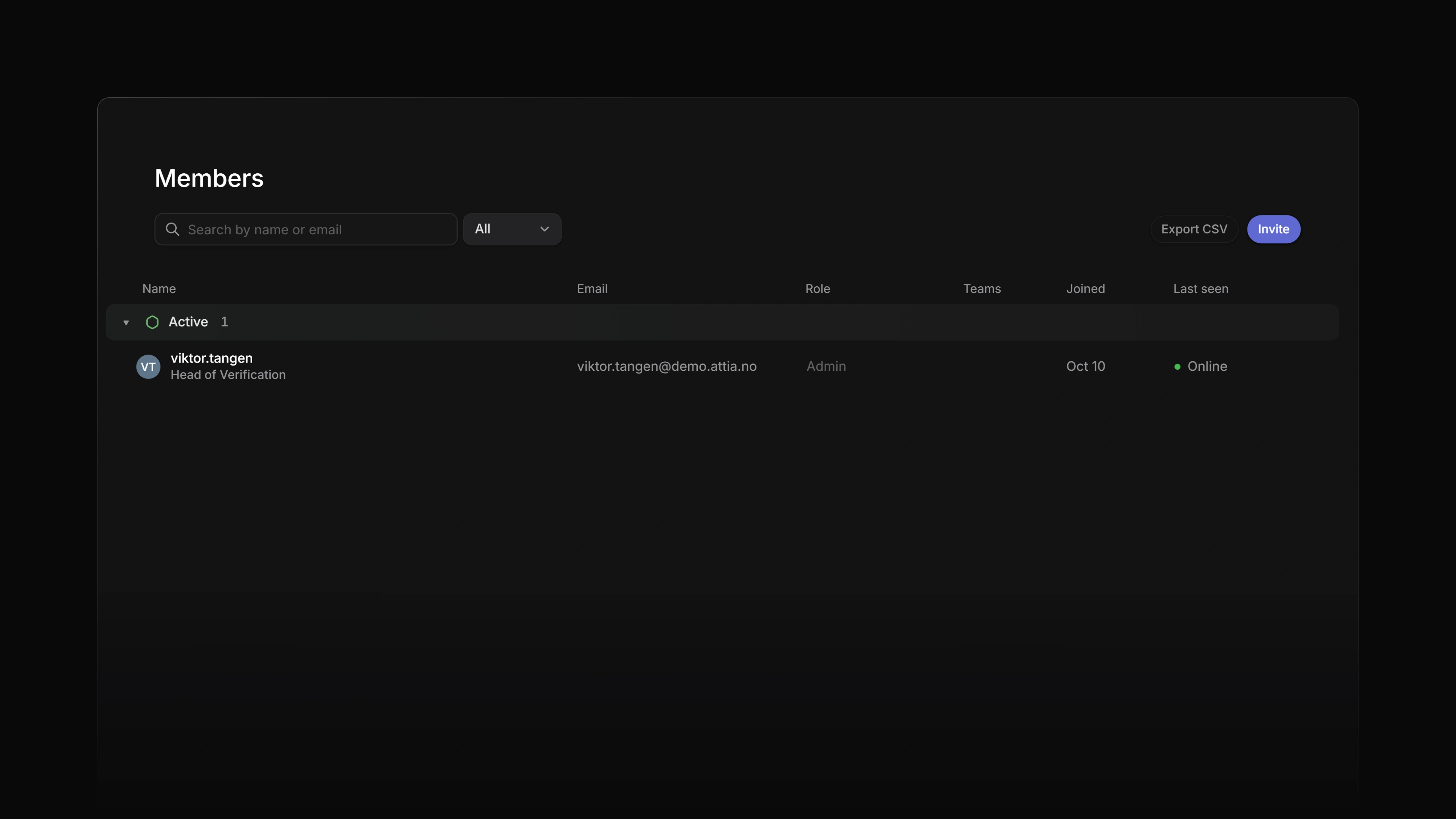
Task: Click the VT avatar of viktor.tangen
Action: pyautogui.click(x=148, y=367)
